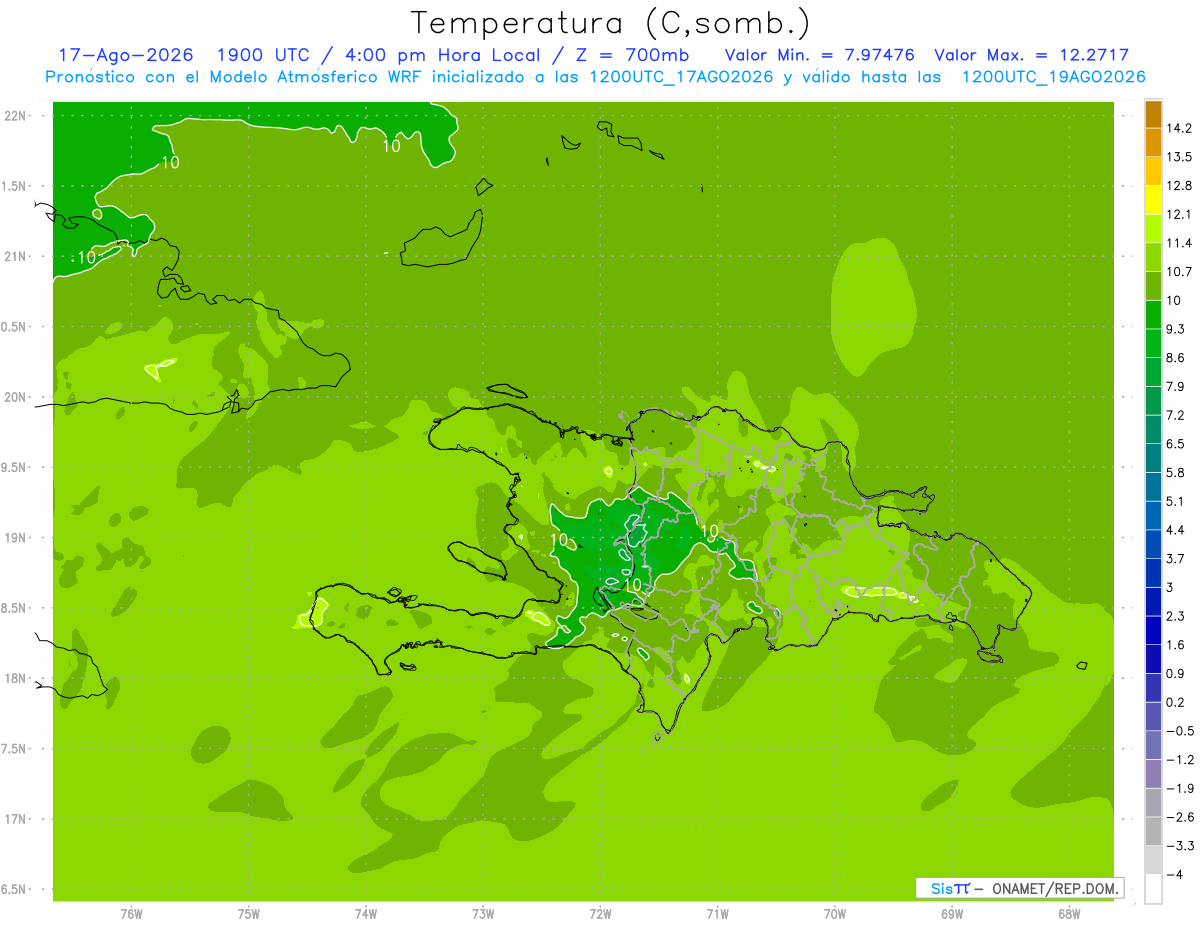Click the "9.5N" latitude axis label

point(15,467)
